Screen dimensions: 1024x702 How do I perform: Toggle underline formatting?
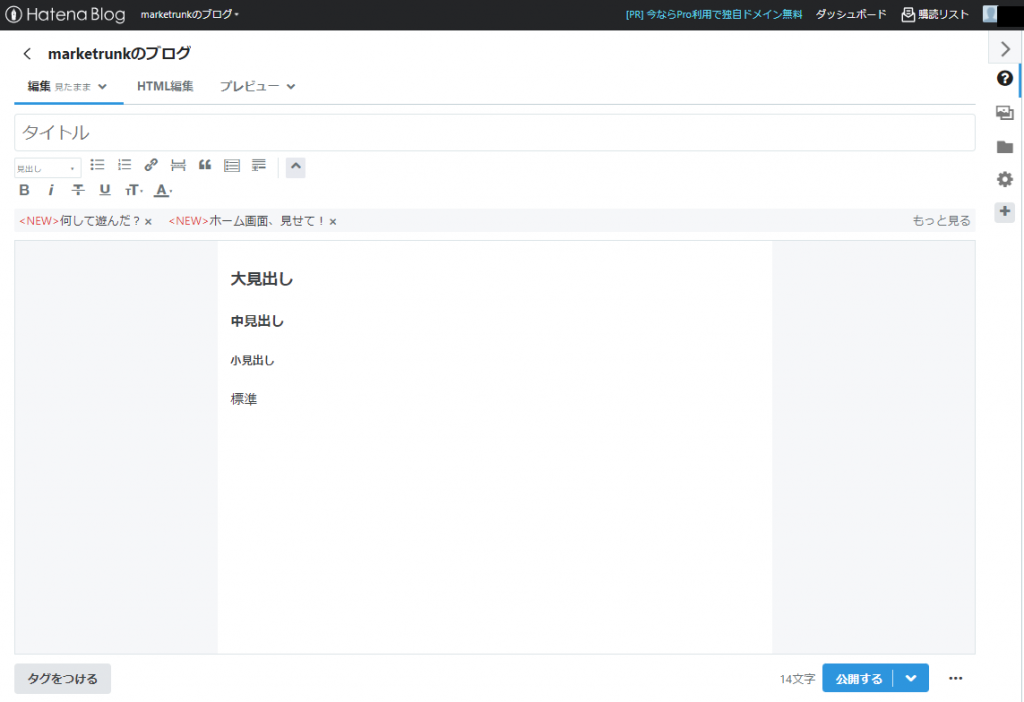105,190
